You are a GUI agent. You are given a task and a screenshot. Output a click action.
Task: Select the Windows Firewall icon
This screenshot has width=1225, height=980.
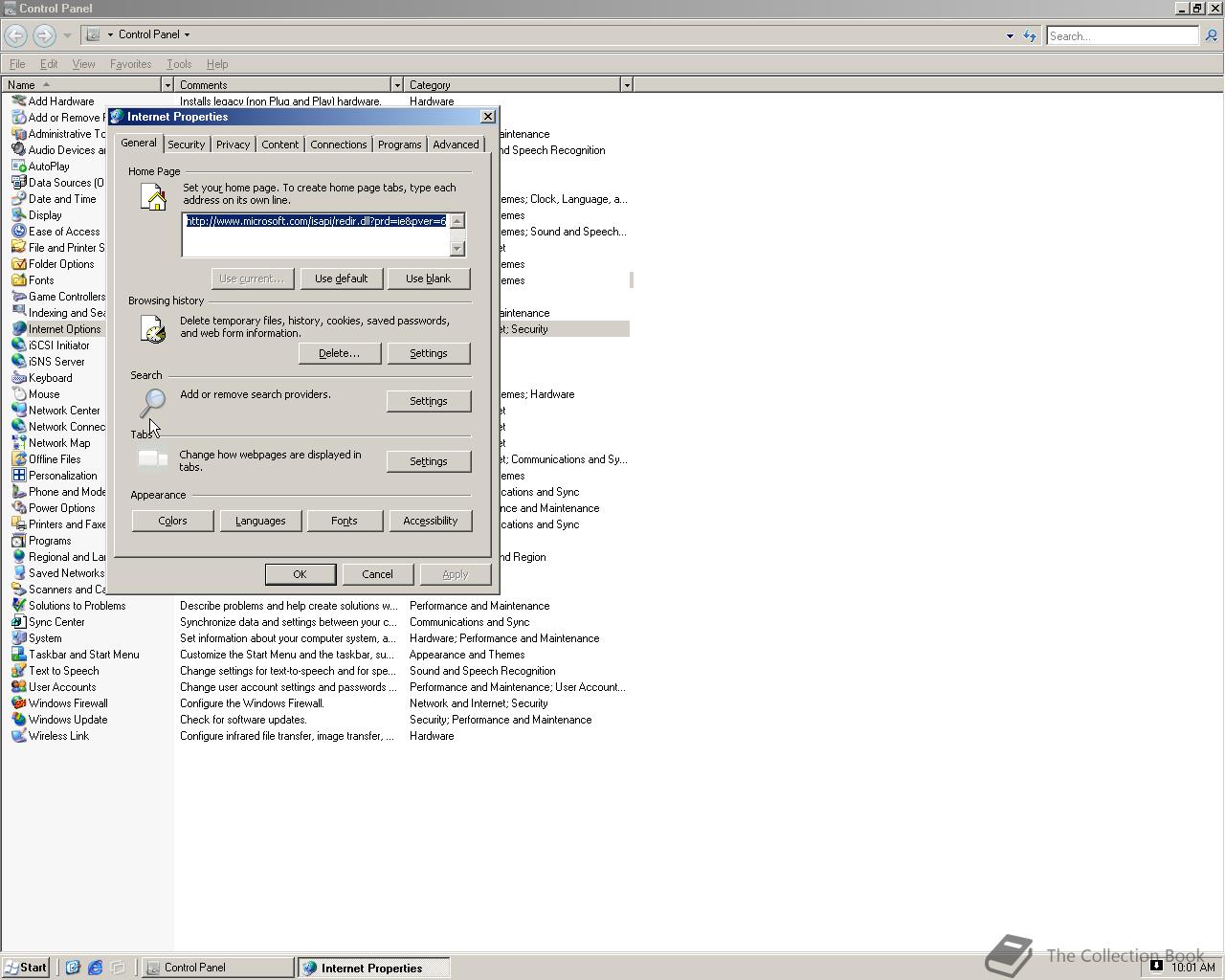pos(18,703)
